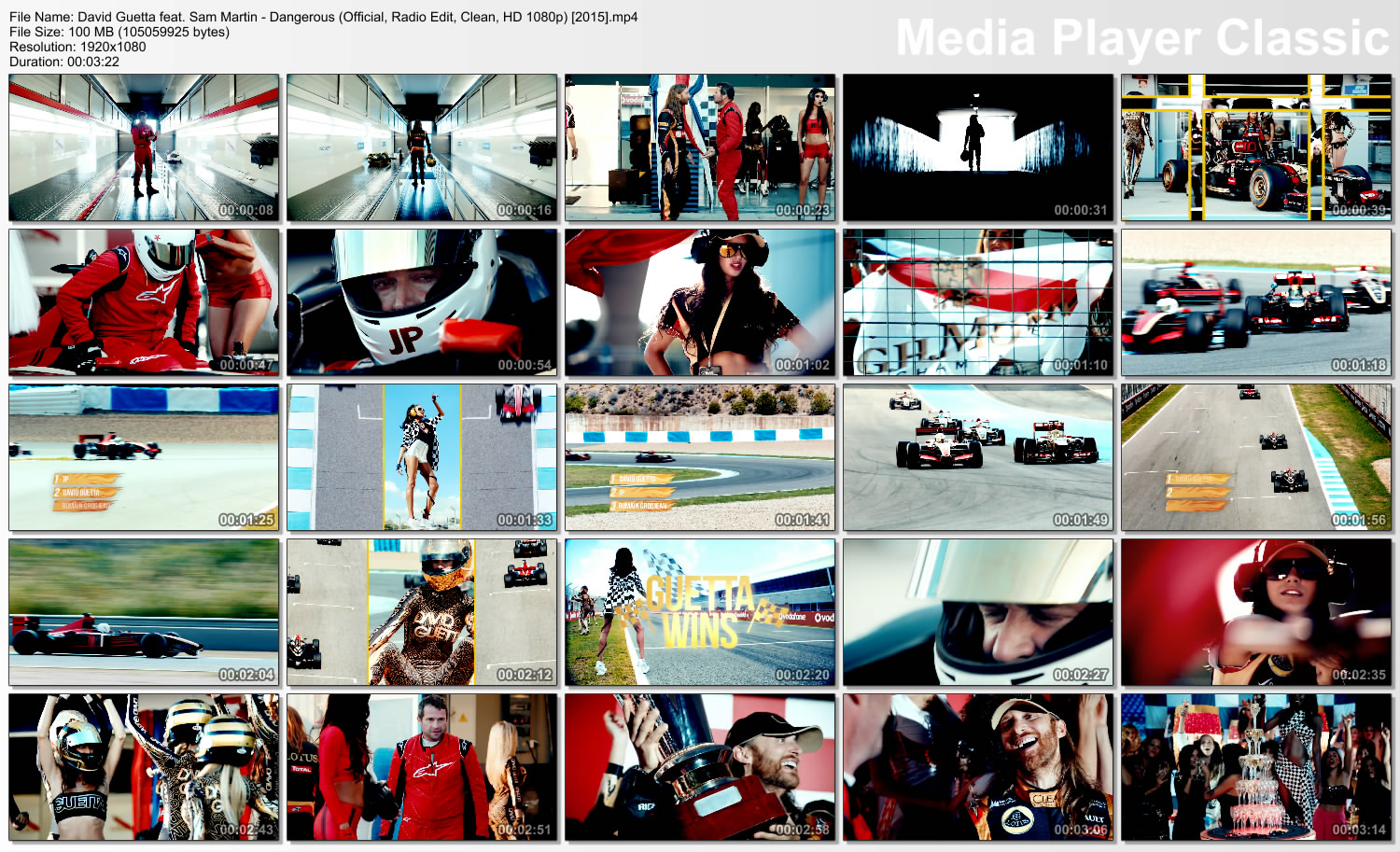Select the split-screen frame 00:01:33
The width and height of the screenshot is (1400, 852).
(x=422, y=457)
